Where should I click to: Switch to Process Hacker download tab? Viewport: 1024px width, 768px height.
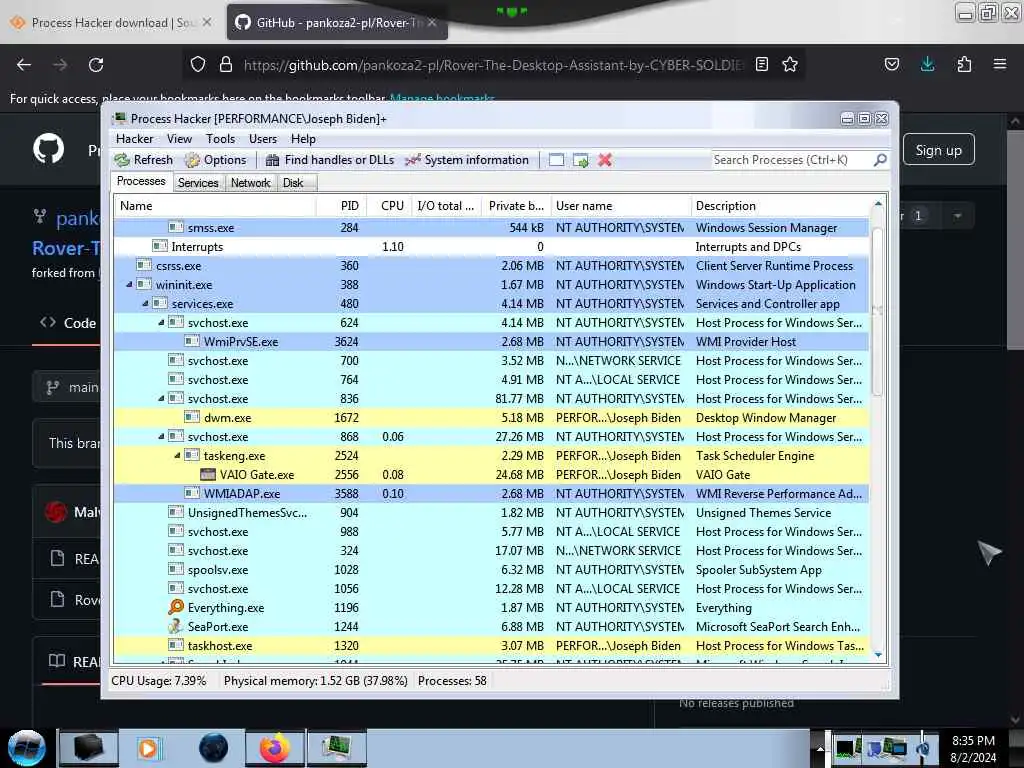tap(111, 23)
